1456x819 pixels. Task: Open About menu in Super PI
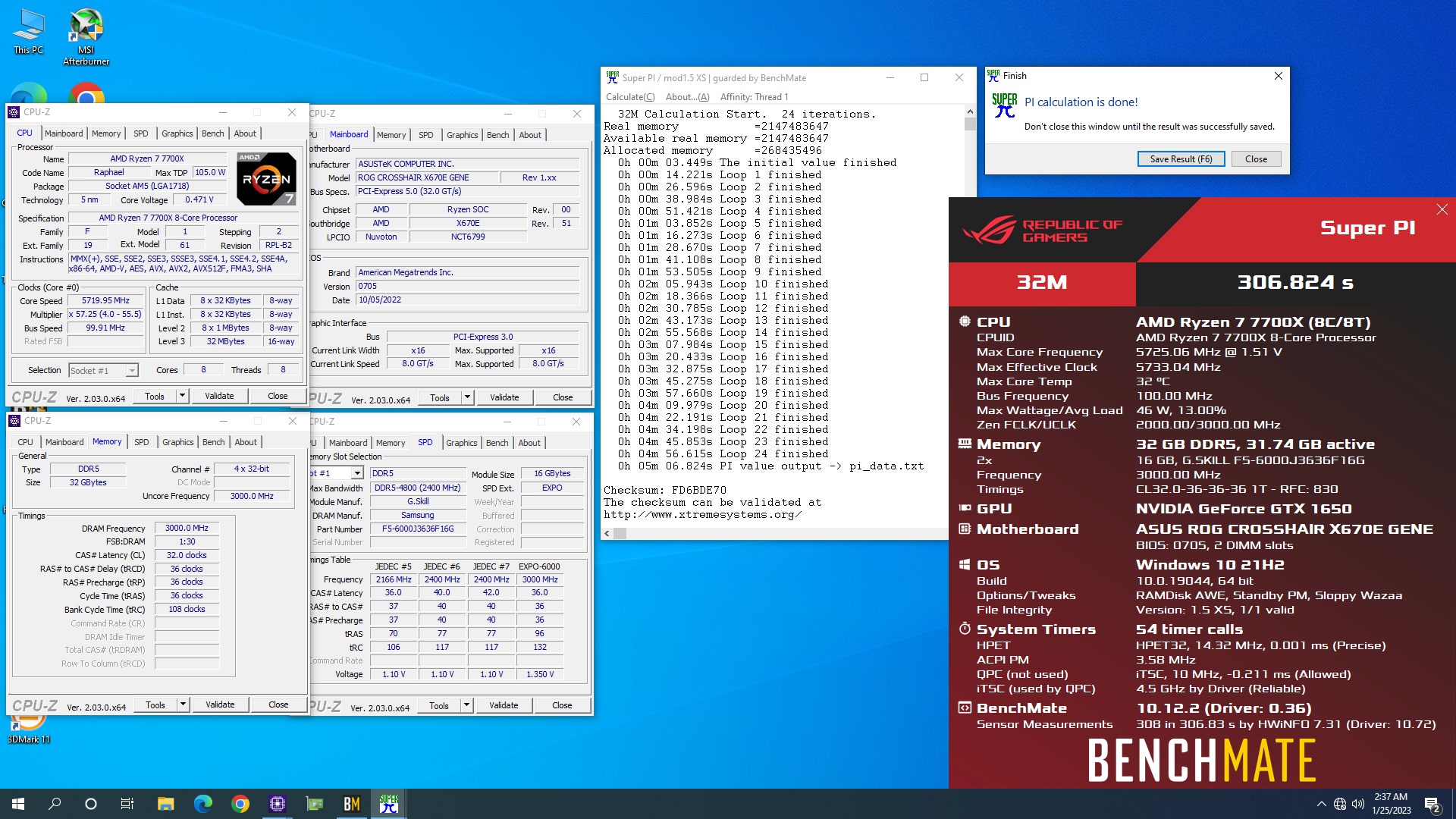(x=687, y=97)
